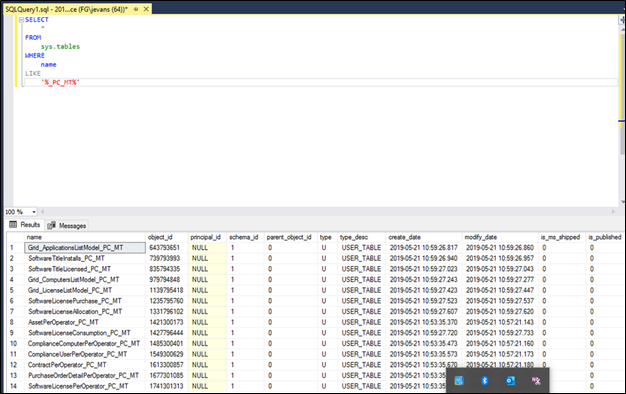626x394 pixels.
Task: Click the WHERE keyword in the query
Action: click(35, 55)
